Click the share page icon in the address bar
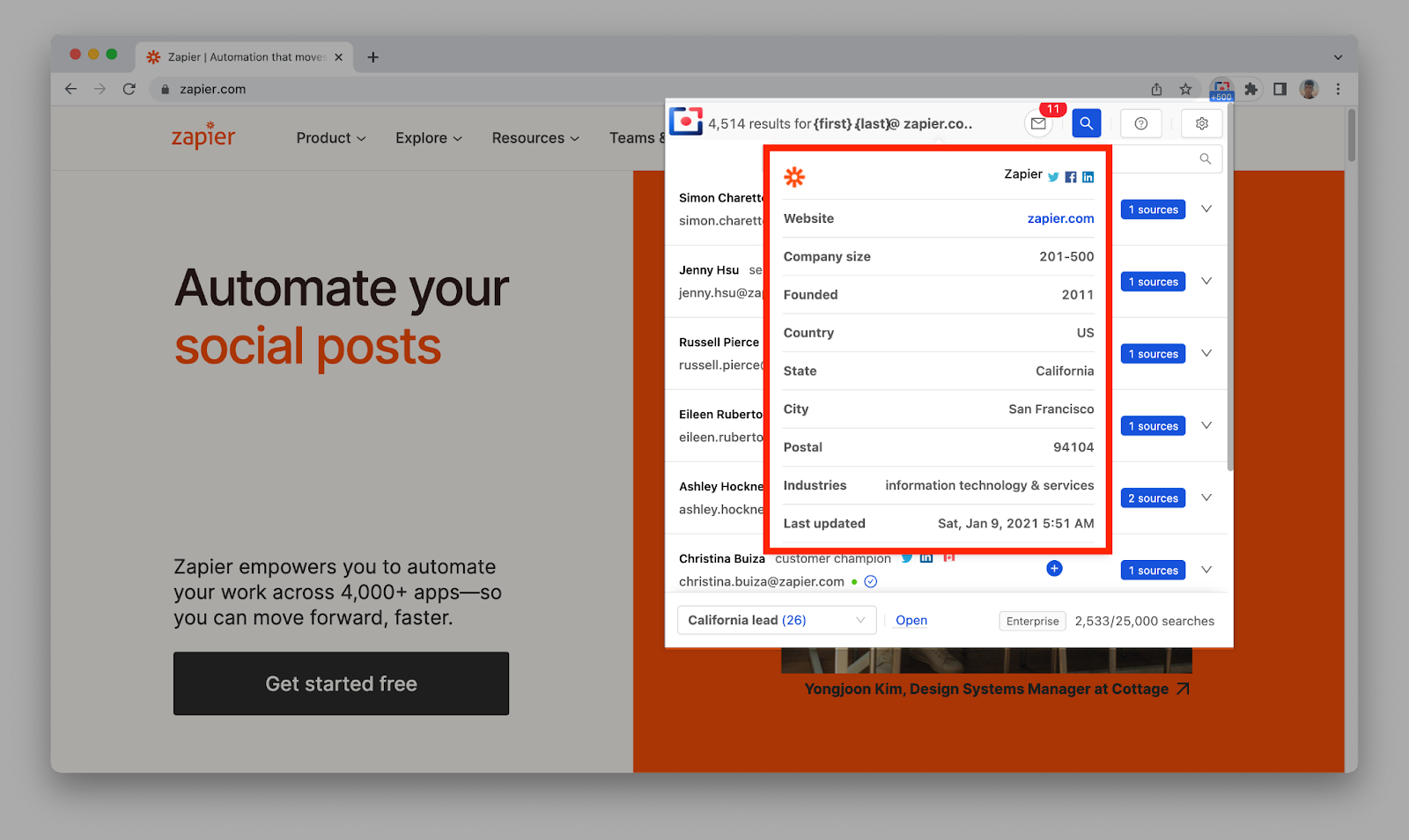1409x840 pixels. (1157, 89)
